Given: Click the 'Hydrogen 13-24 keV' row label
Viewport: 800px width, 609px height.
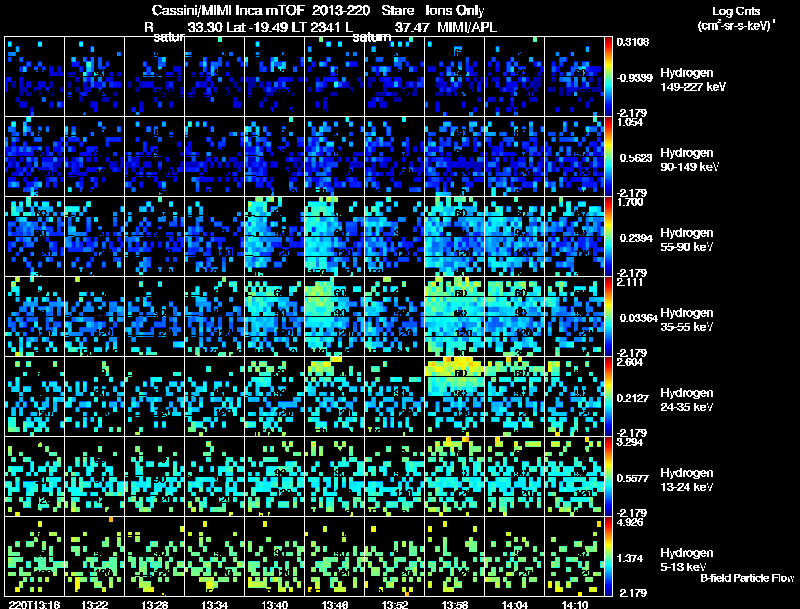Looking at the screenshot, I should pyautogui.click(x=687, y=480).
